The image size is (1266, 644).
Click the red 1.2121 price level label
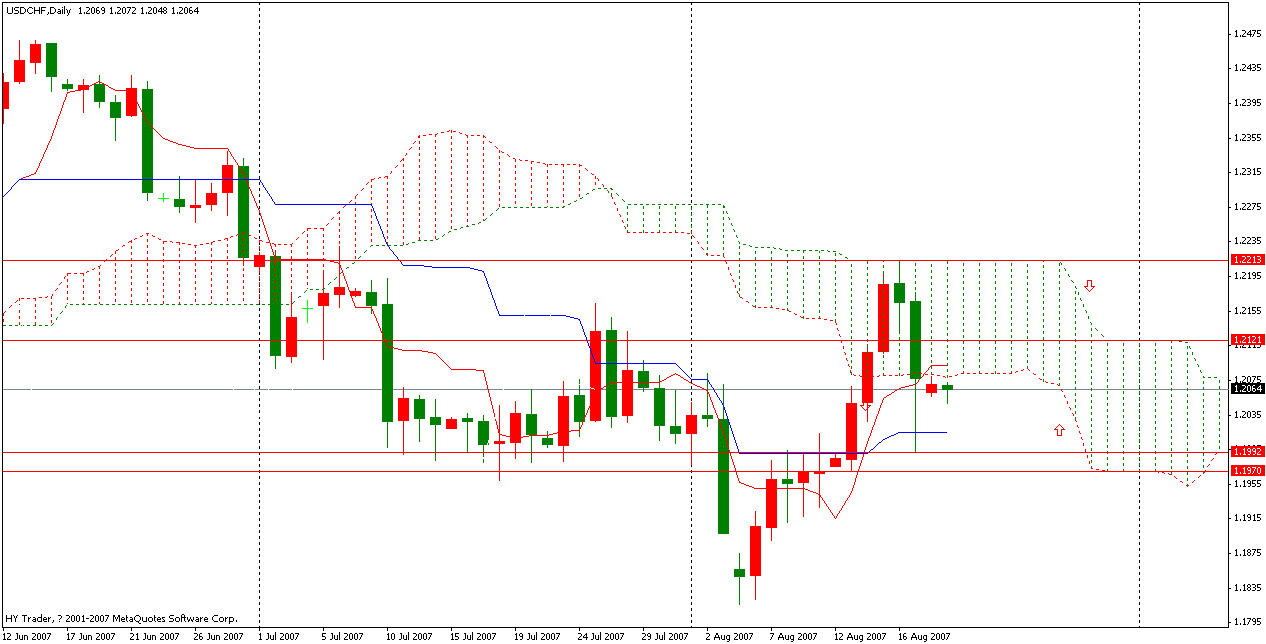pos(1248,340)
